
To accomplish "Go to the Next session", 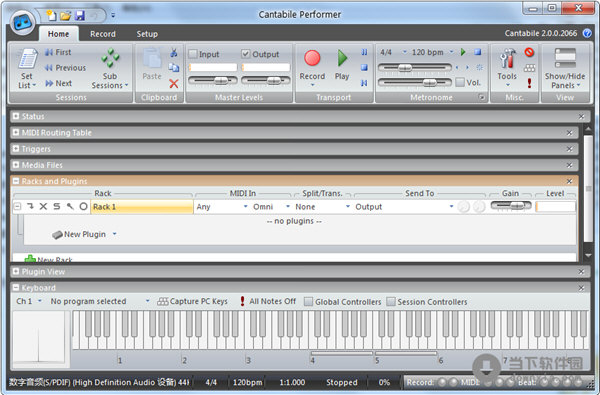I will tap(58, 83).
